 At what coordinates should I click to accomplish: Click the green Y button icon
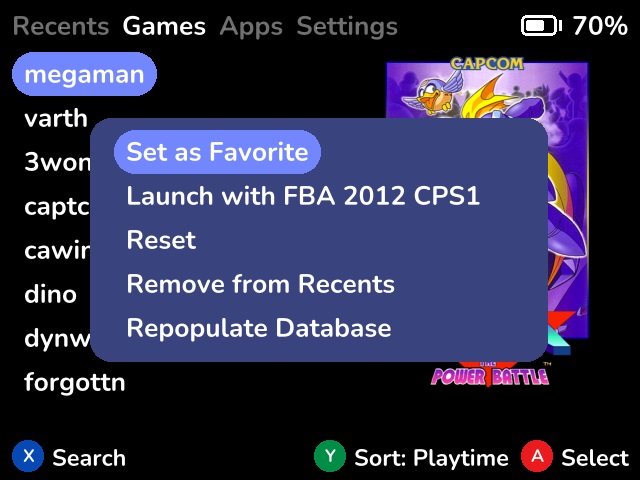coord(330,456)
